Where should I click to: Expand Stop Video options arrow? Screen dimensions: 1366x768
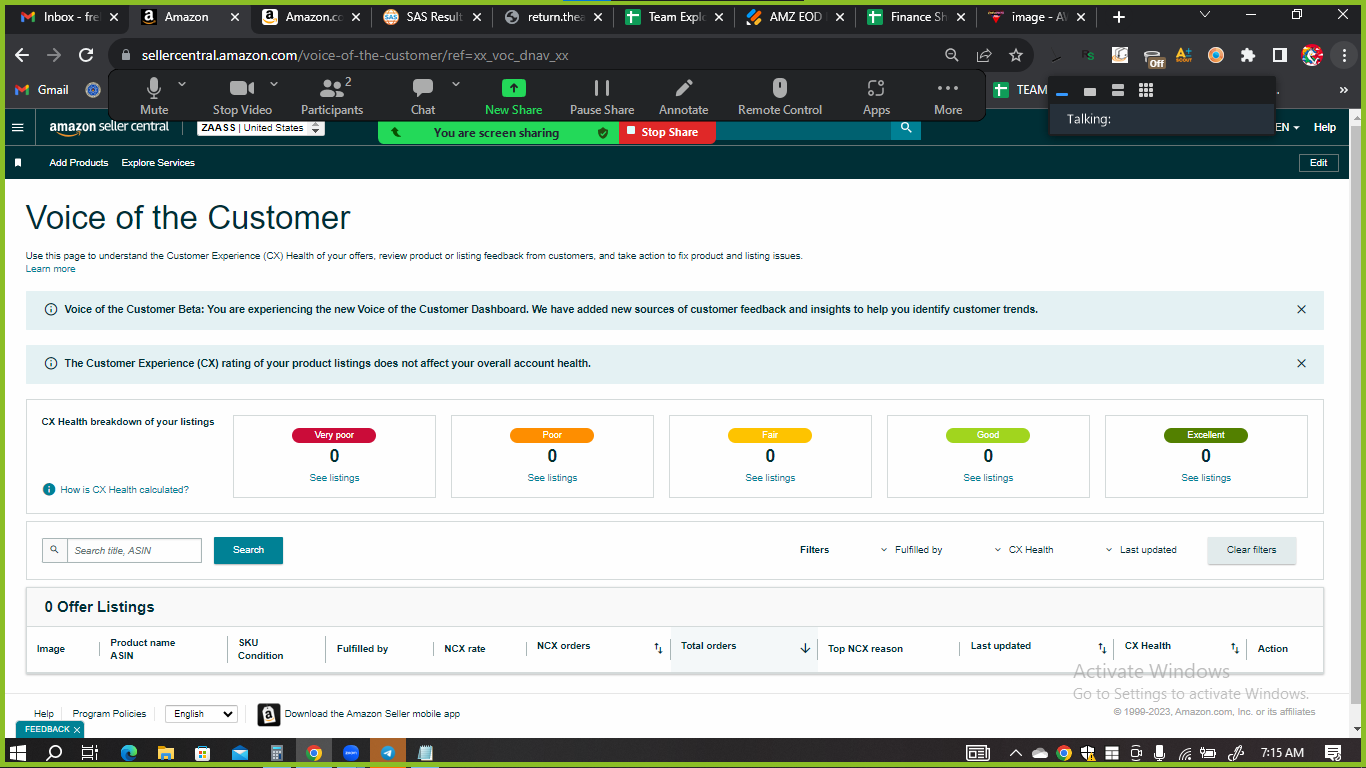(x=274, y=84)
